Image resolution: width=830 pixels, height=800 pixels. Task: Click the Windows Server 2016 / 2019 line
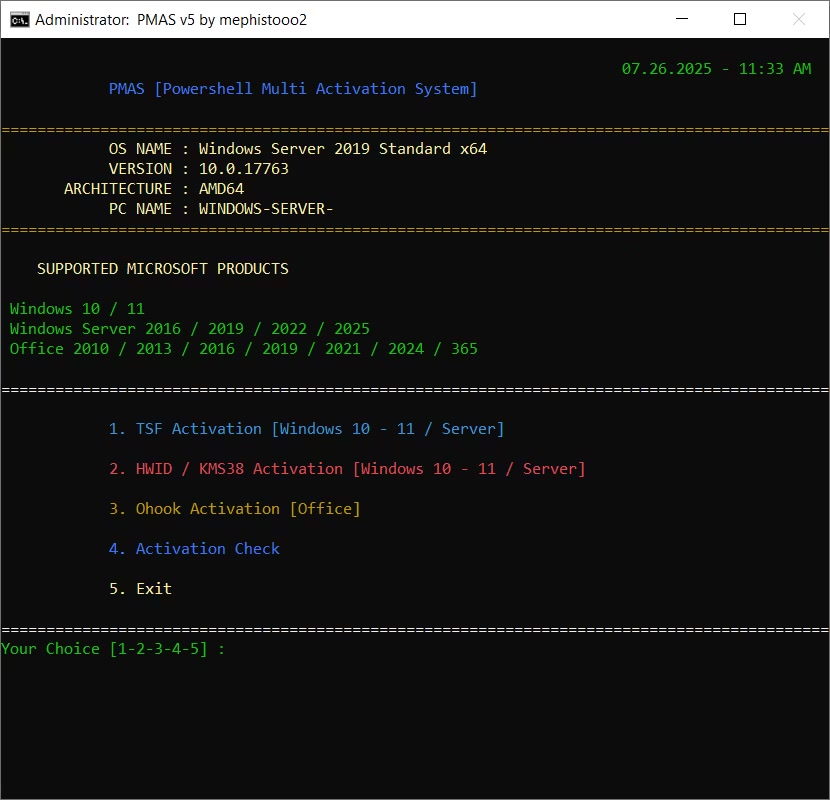point(189,329)
